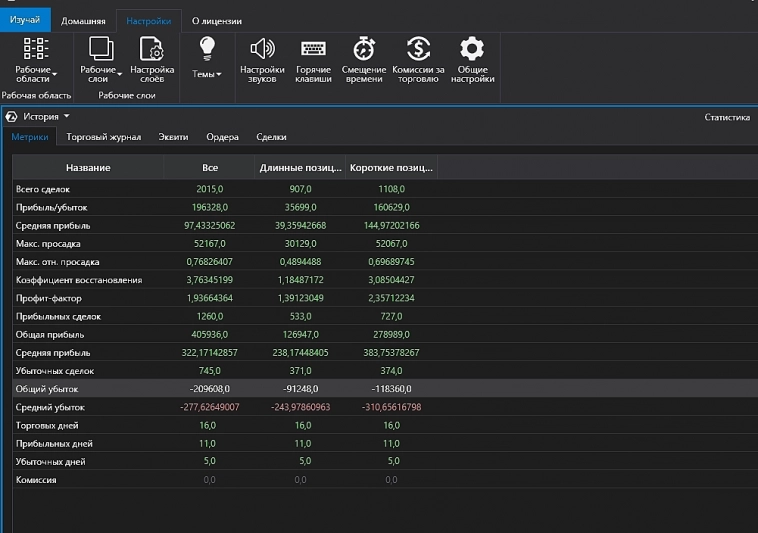758x533 pixels.
Task: Expand the Темы dropdown arrow
Action: (219, 74)
